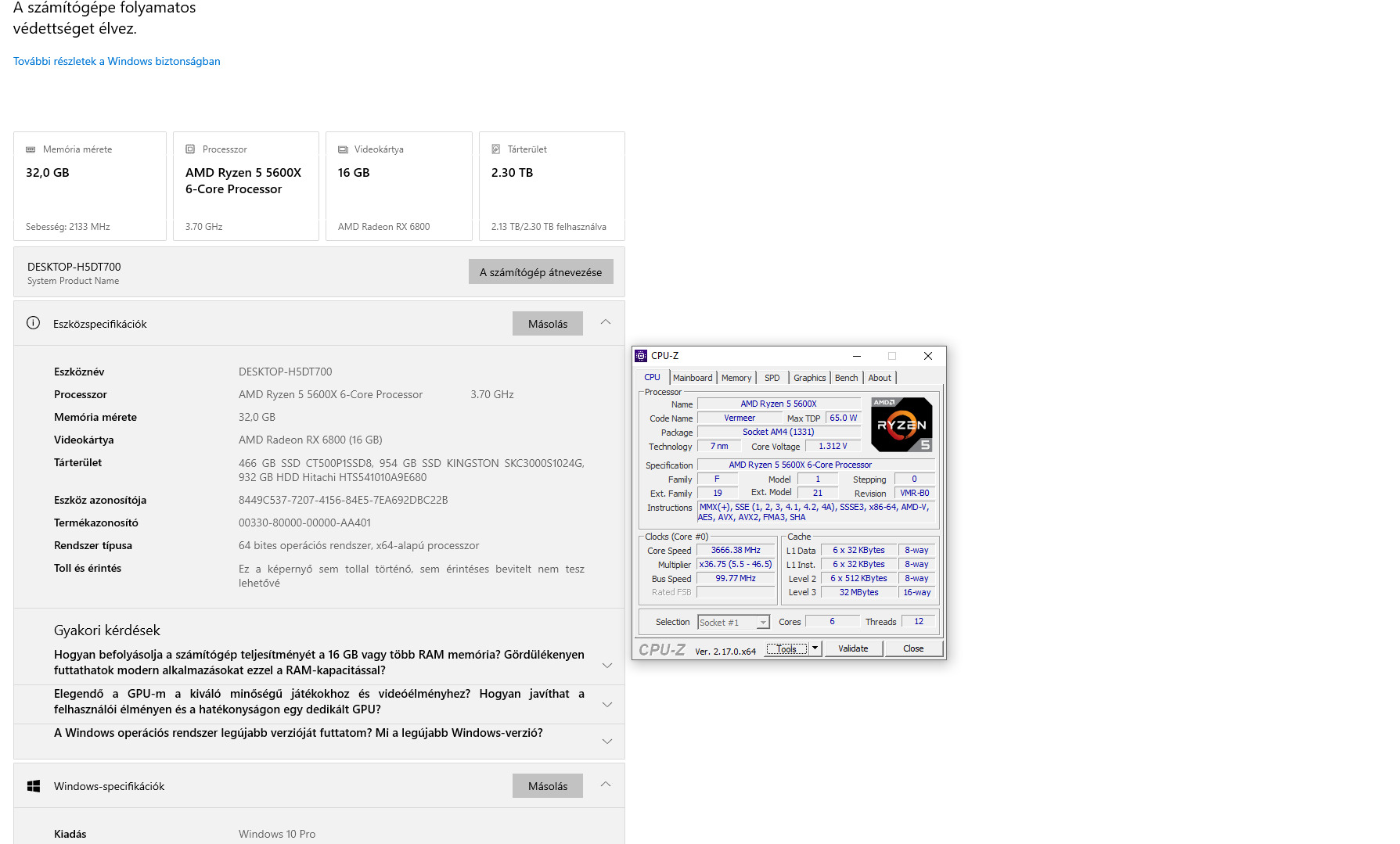Select the Videokártya 16 GB card
The image size is (1400, 844).
pyautogui.click(x=399, y=186)
